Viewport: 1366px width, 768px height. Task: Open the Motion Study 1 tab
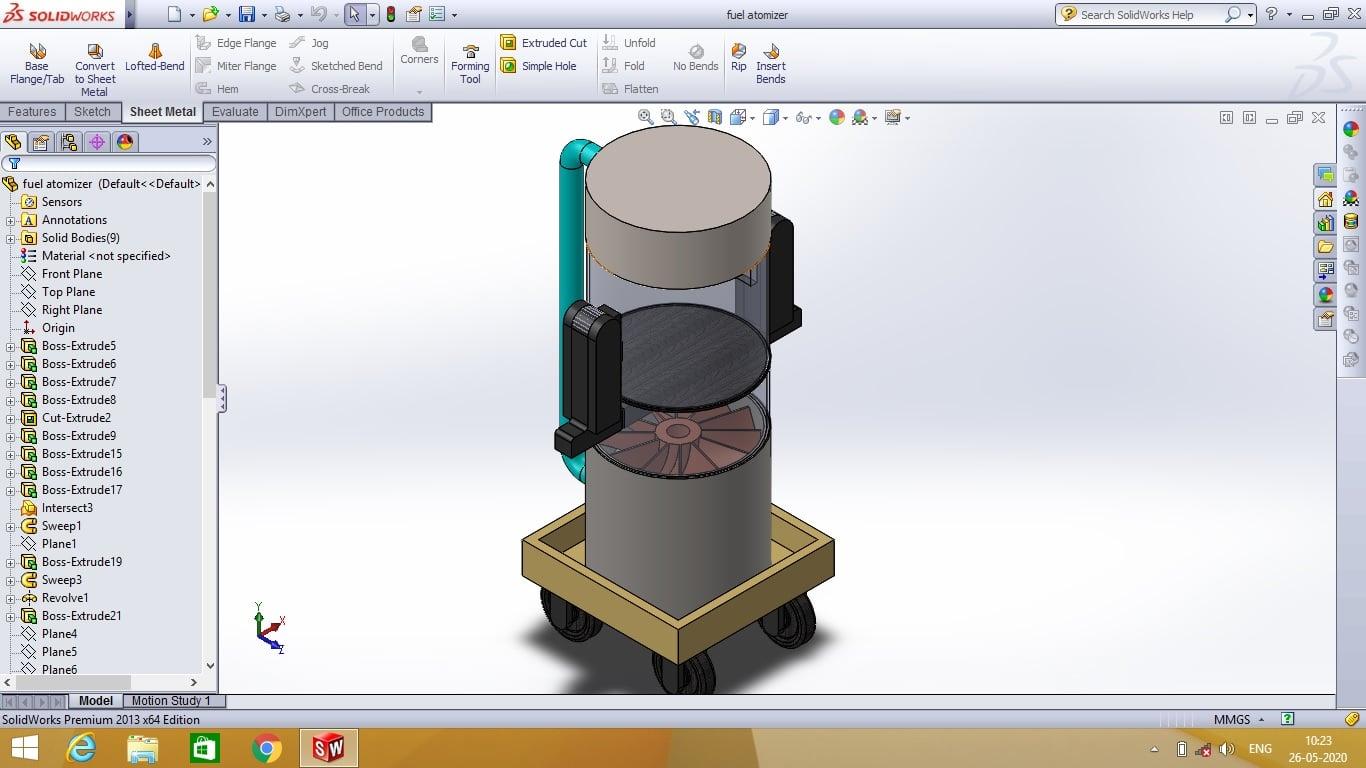(173, 701)
